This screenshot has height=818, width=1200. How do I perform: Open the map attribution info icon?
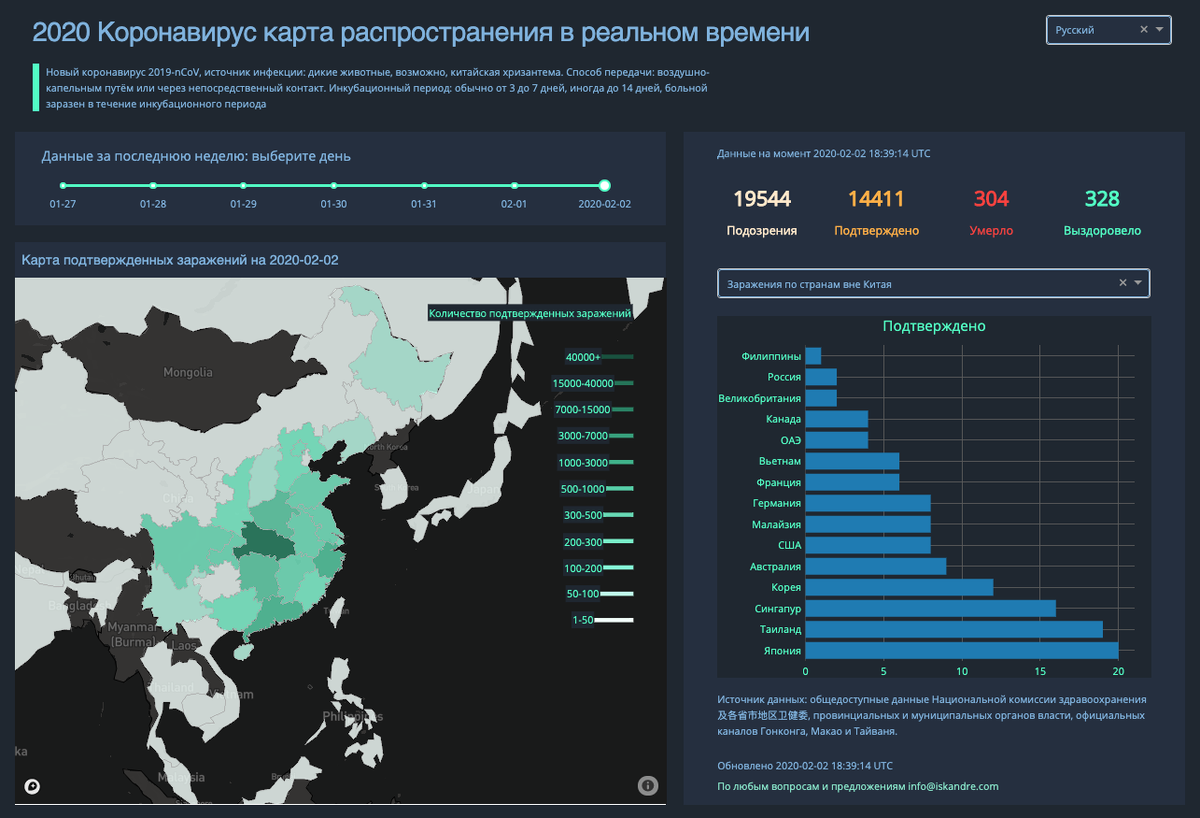coord(648,786)
